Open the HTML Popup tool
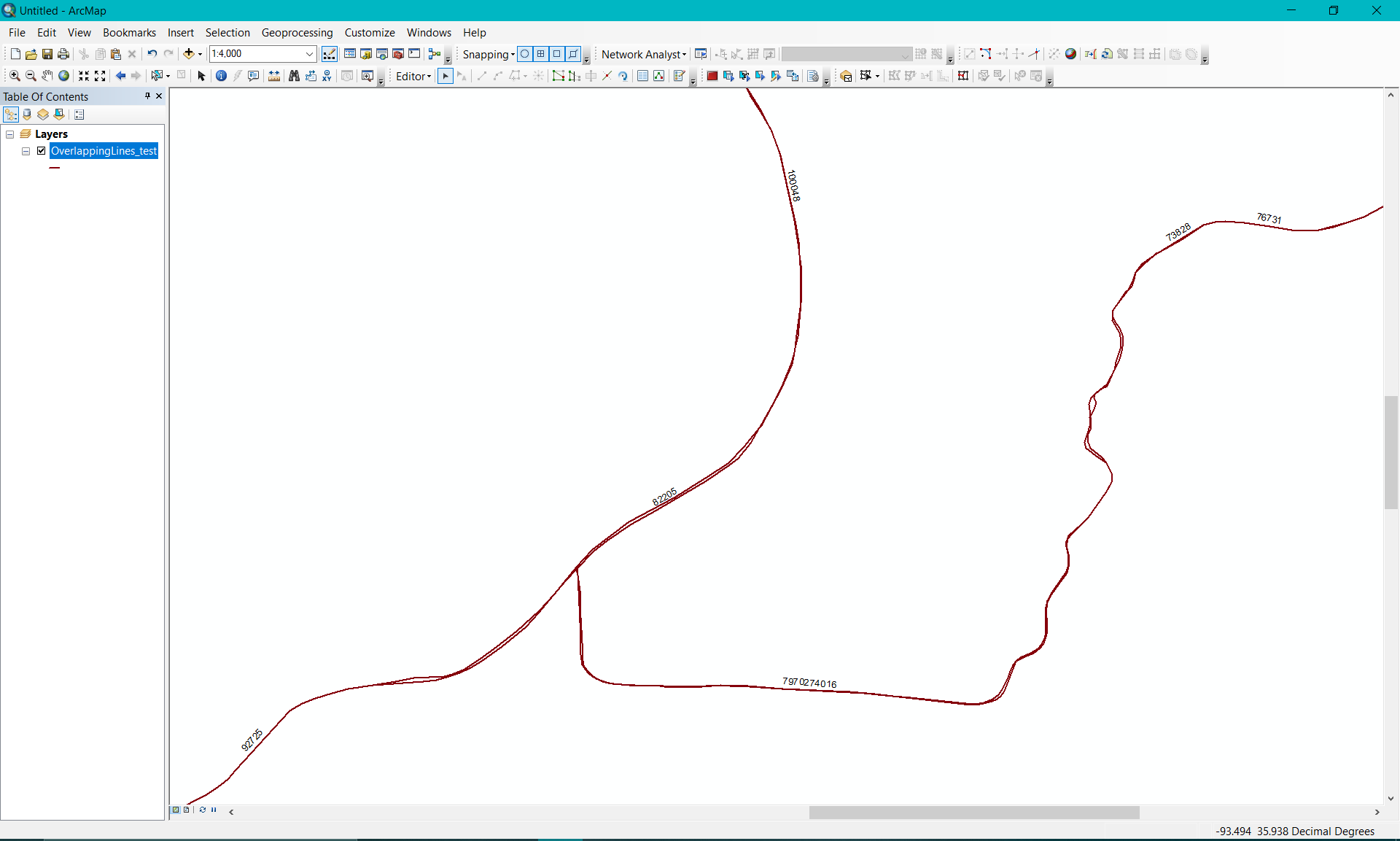The image size is (1400, 841). (x=254, y=76)
